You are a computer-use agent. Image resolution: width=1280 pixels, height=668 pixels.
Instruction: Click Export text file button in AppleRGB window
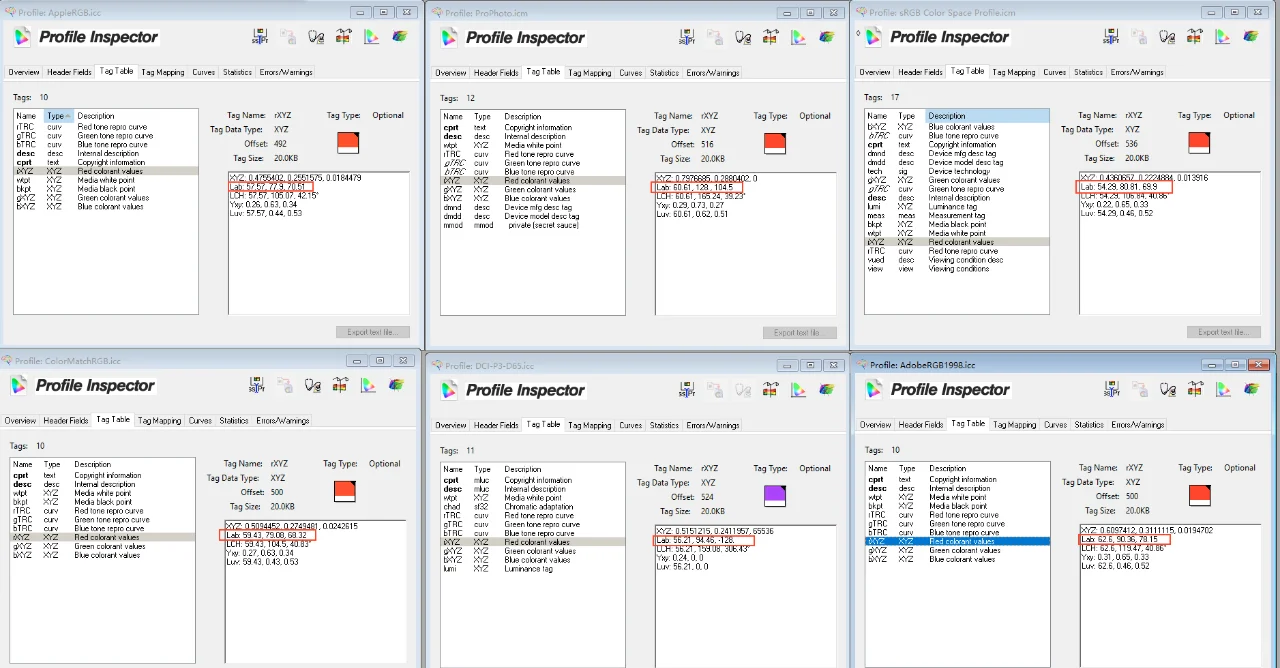(373, 331)
